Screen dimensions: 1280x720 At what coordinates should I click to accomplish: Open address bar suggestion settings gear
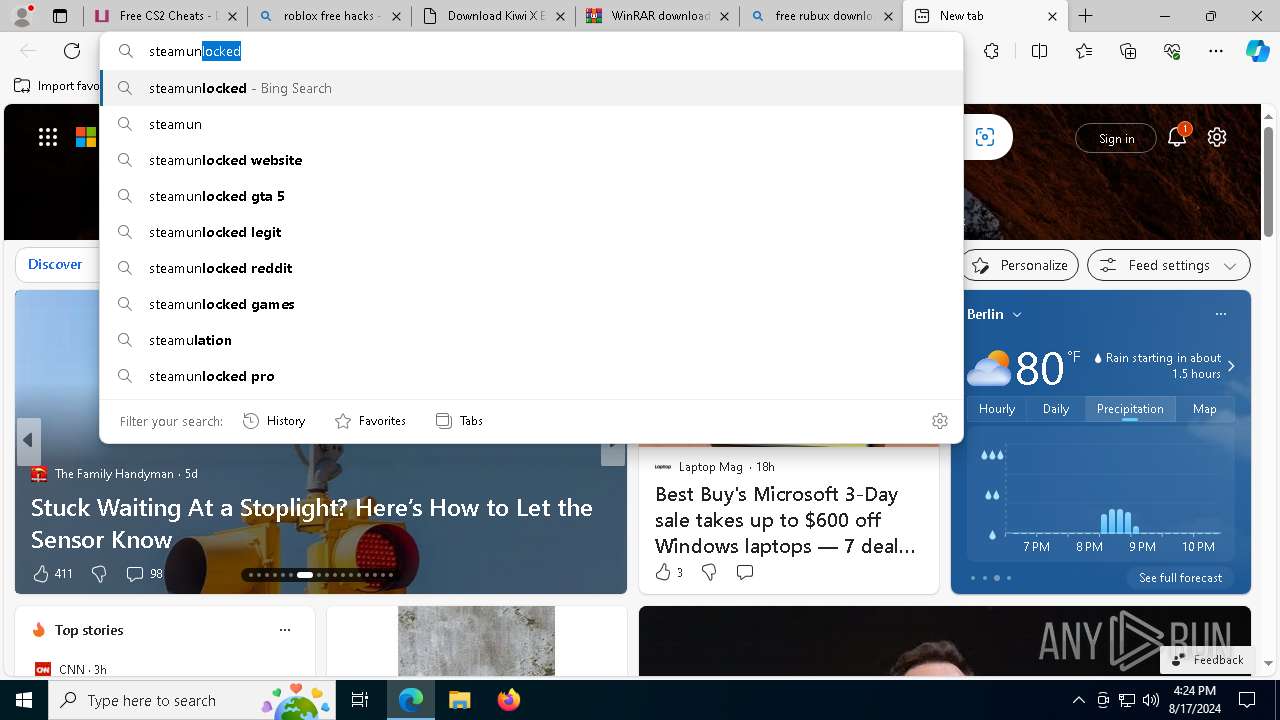click(x=940, y=421)
